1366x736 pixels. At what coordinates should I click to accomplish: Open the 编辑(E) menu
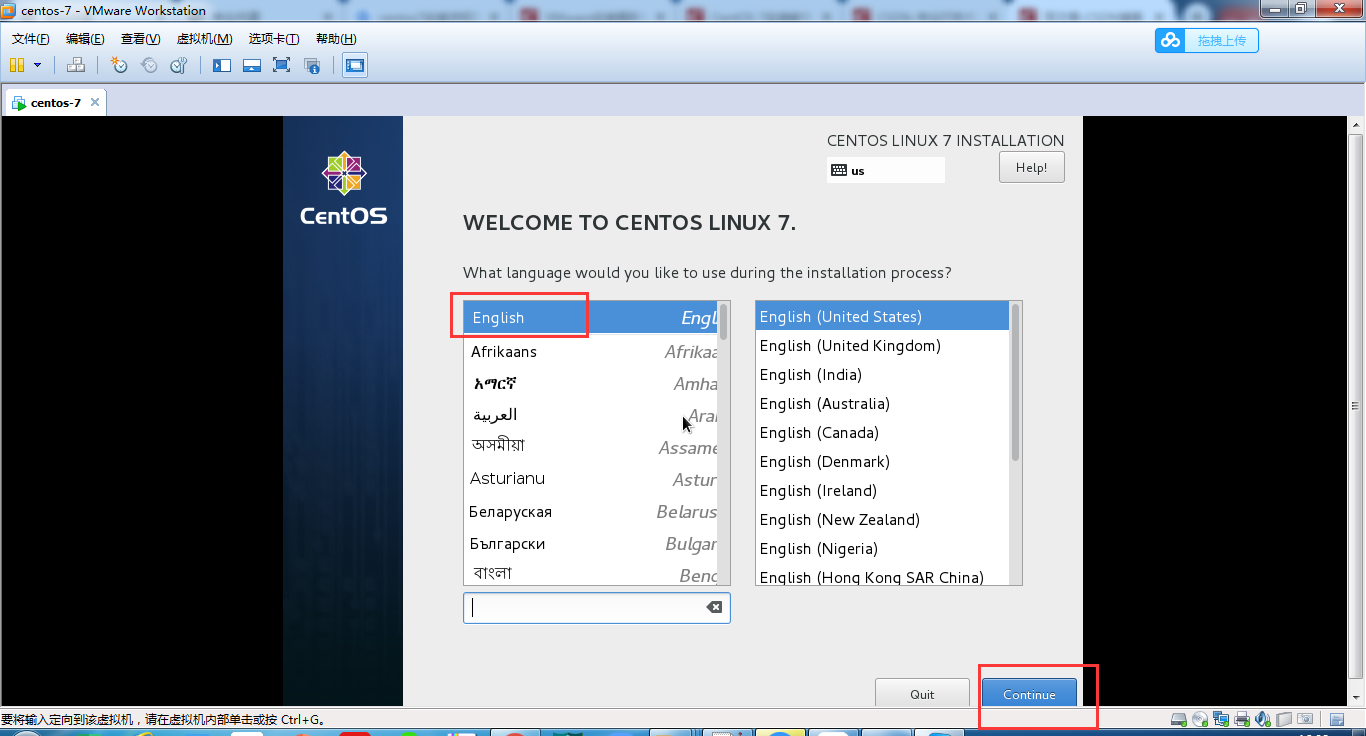tap(85, 39)
